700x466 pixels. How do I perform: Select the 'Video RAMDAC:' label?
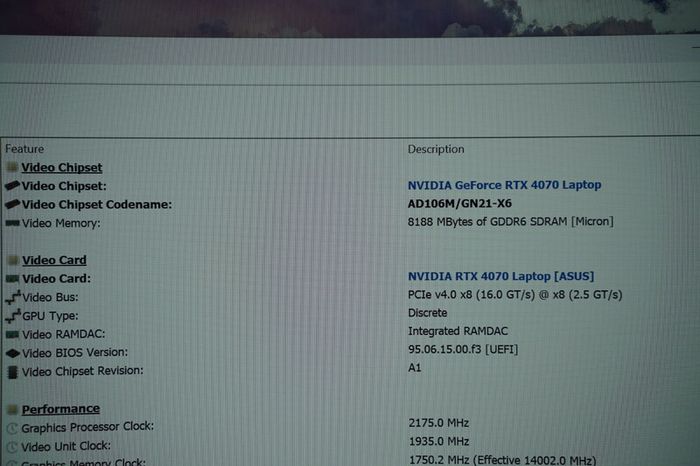tap(64, 334)
